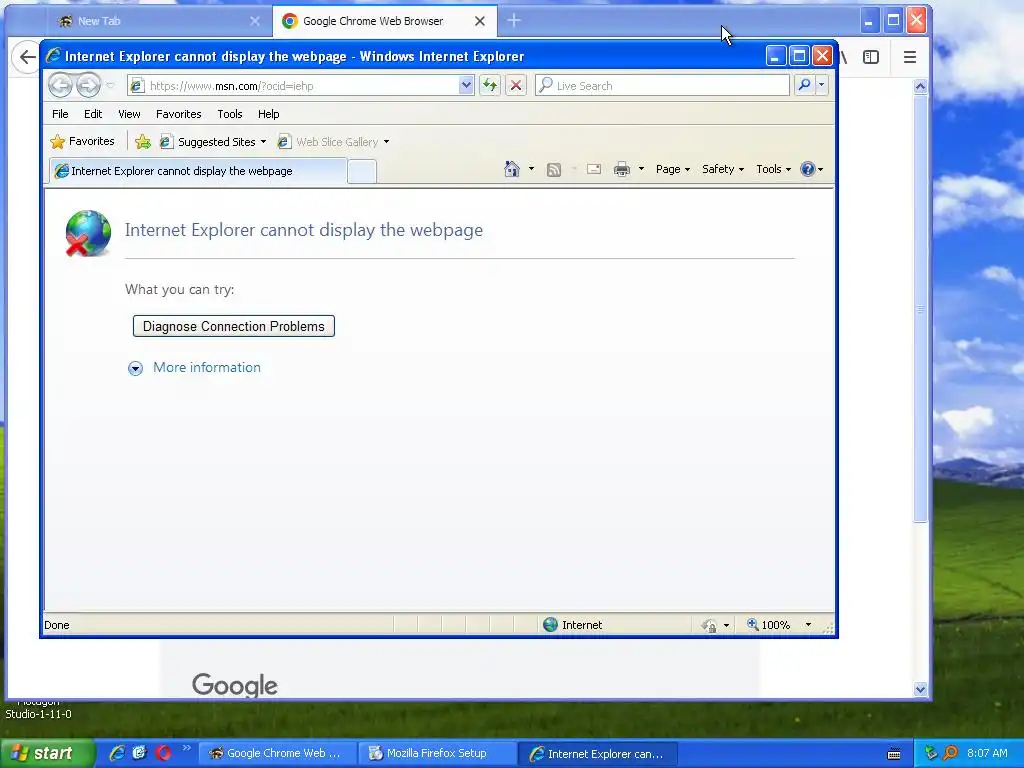1024x768 pixels.
Task: Open recent pages dropdown beside Forward
Action: (x=110, y=86)
